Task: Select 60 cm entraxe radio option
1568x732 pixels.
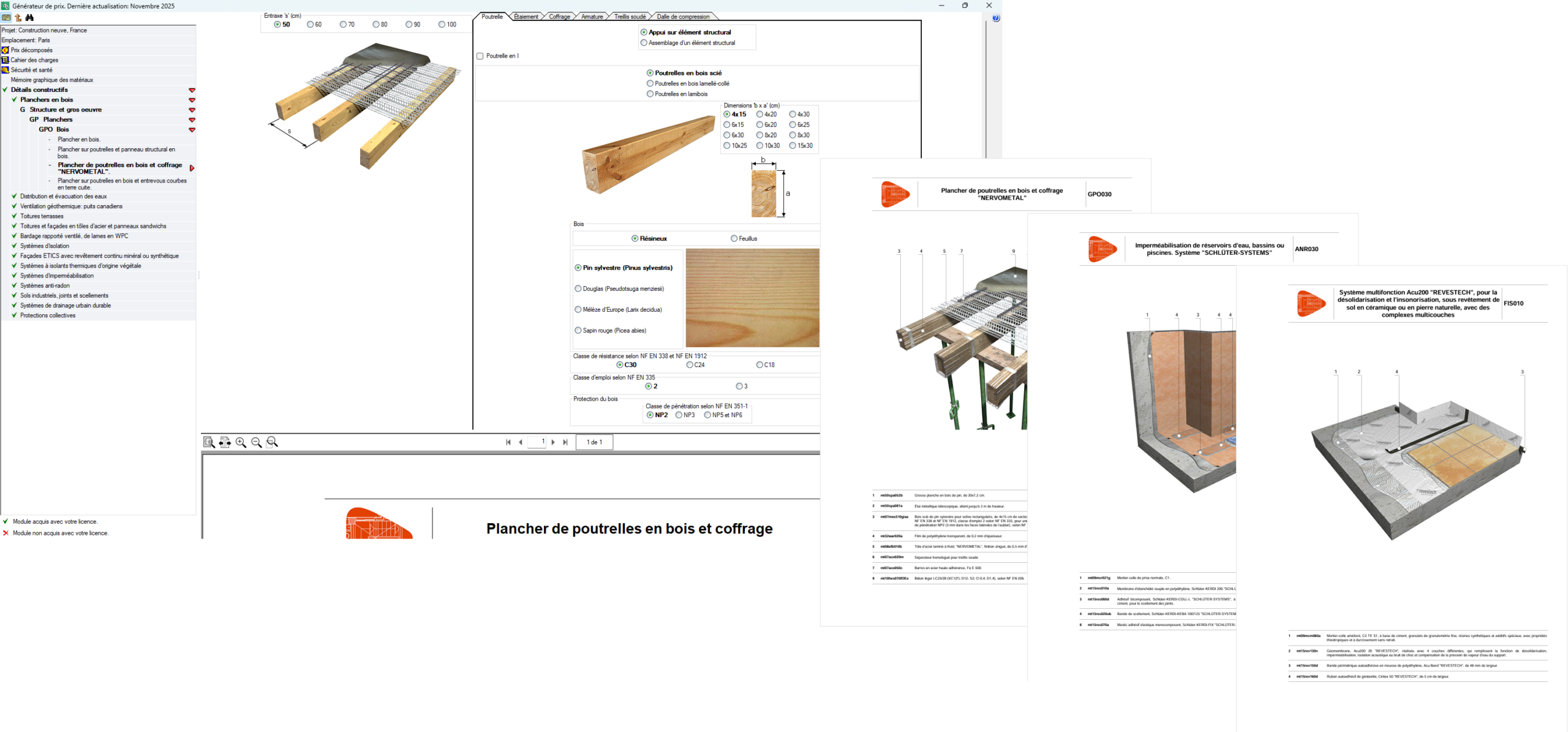Action: pyautogui.click(x=311, y=25)
